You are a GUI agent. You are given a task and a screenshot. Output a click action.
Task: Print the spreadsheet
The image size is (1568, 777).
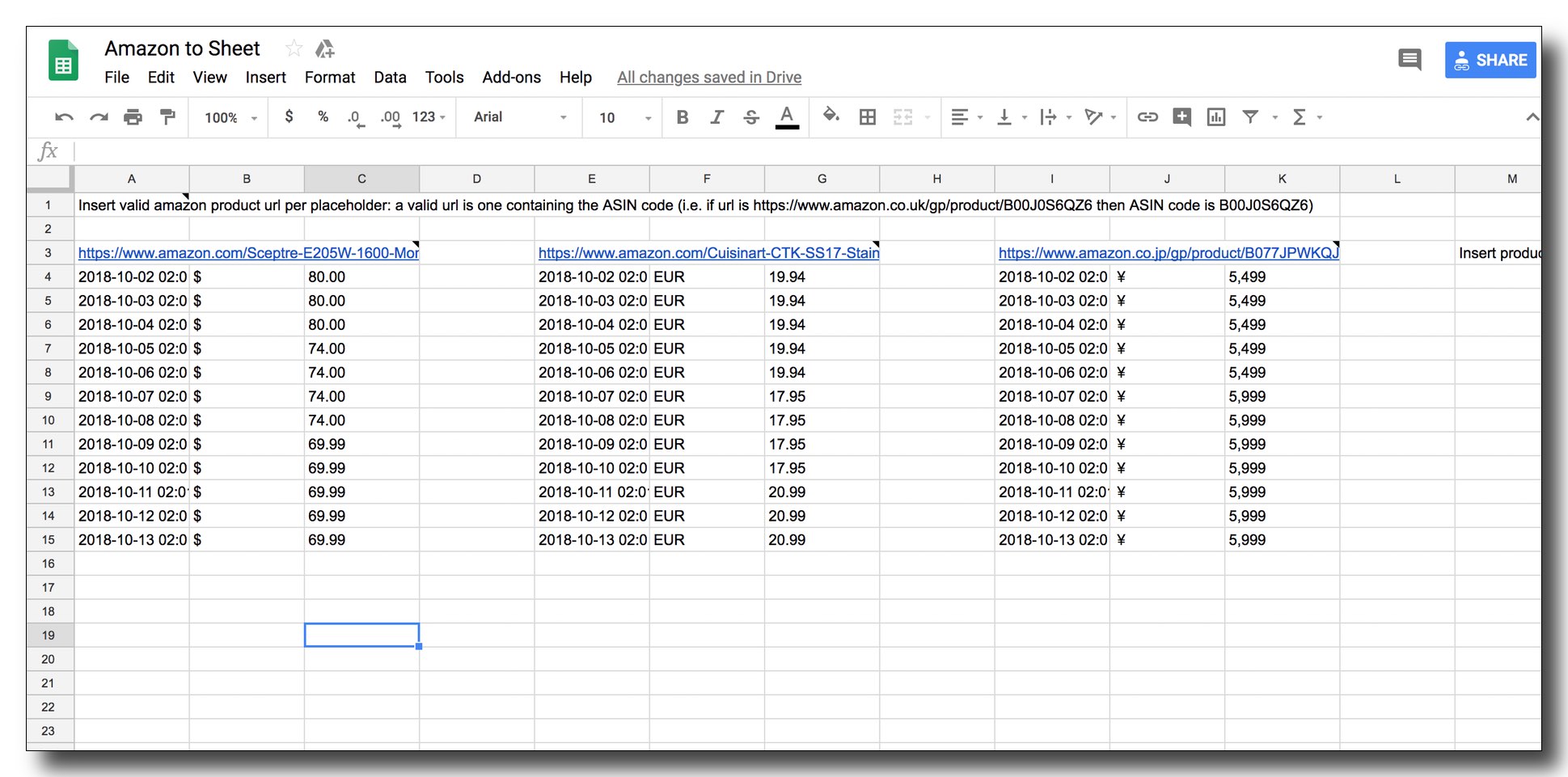(133, 117)
